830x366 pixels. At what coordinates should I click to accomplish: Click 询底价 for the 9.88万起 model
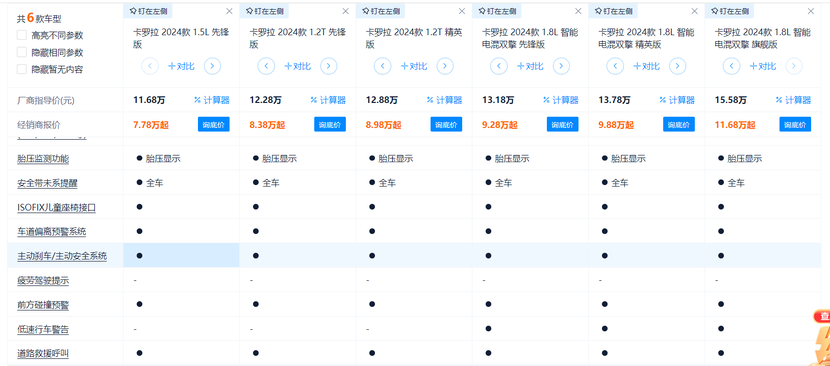[x=679, y=124]
